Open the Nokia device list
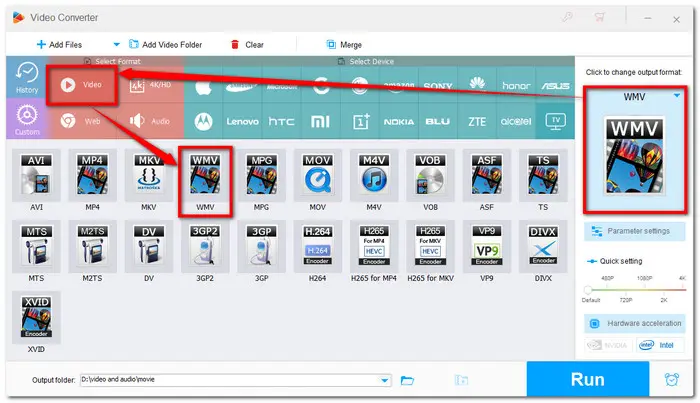Image resolution: width=700 pixels, height=403 pixels. tap(399, 121)
